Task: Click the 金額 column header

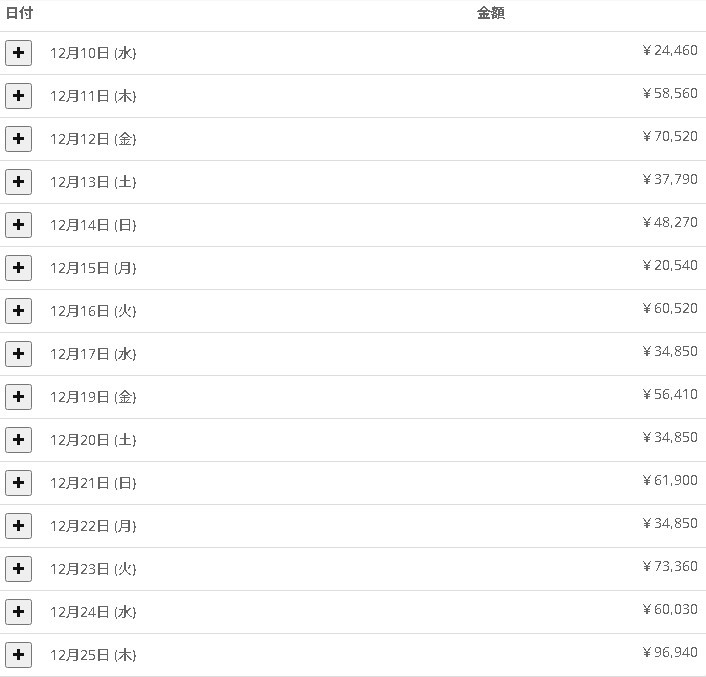Action: [x=491, y=14]
